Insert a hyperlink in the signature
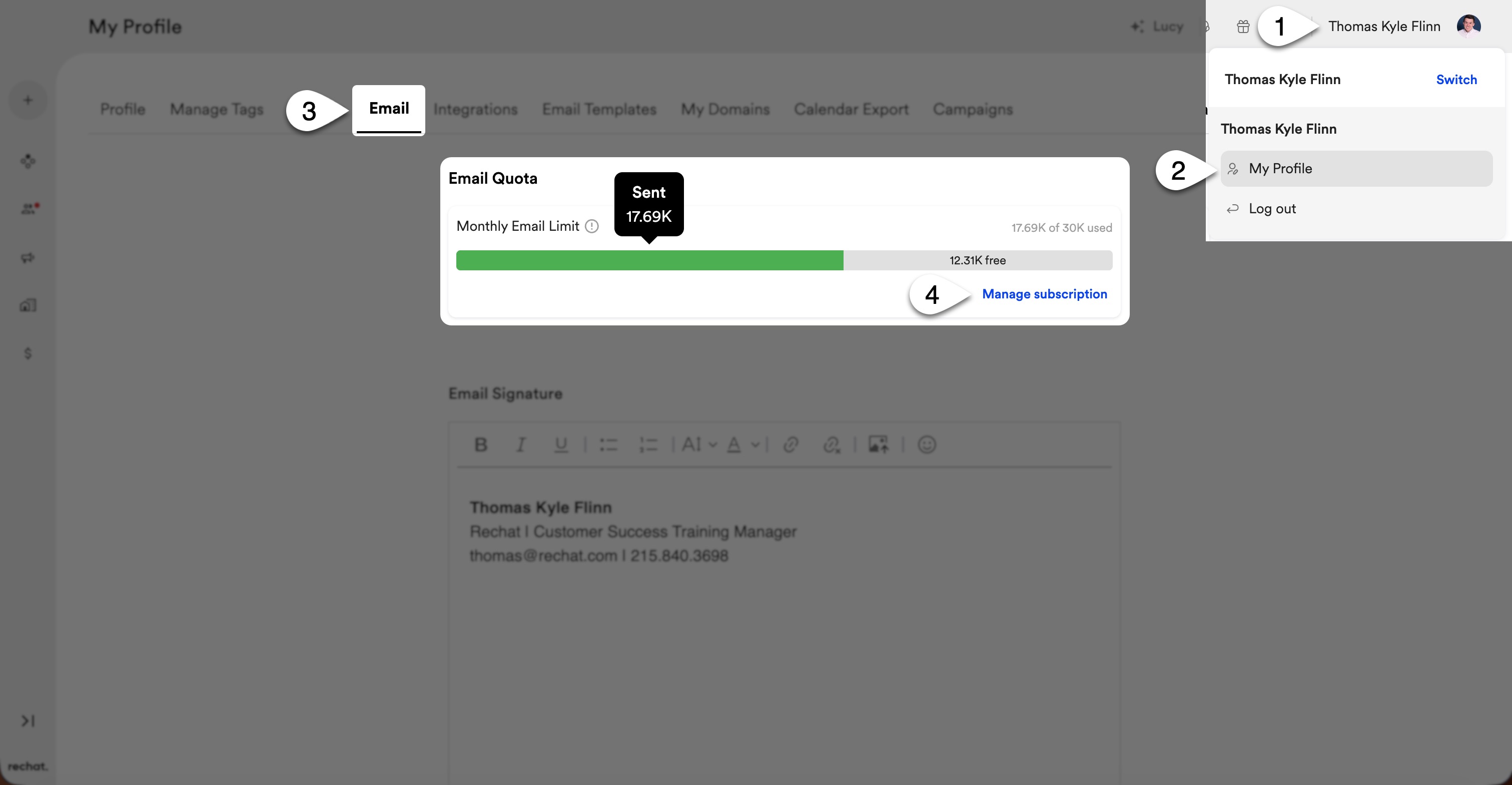Screen dimensions: 1512x785 (791, 445)
